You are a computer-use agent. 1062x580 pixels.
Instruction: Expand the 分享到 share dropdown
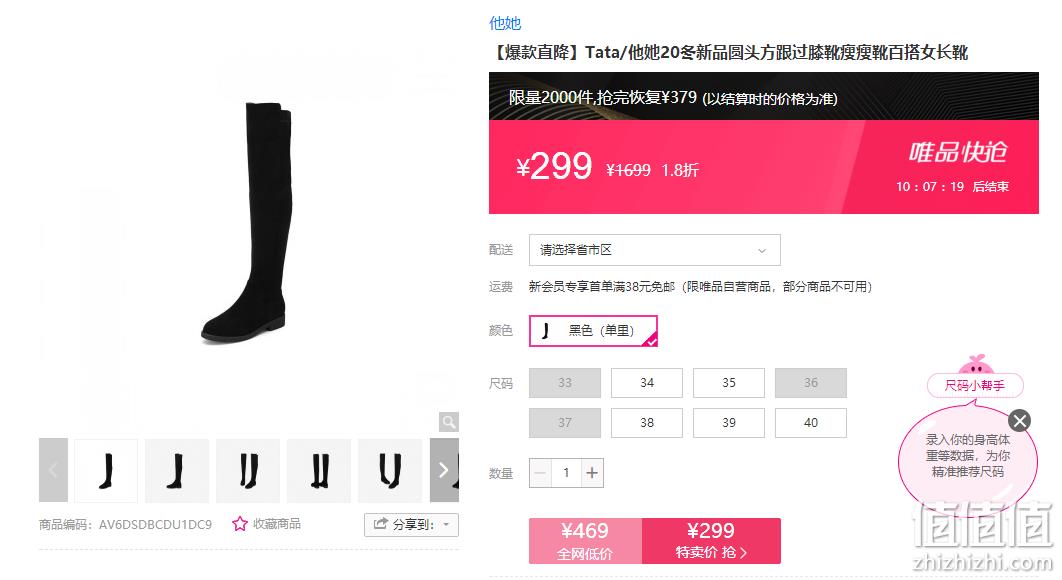click(x=411, y=524)
